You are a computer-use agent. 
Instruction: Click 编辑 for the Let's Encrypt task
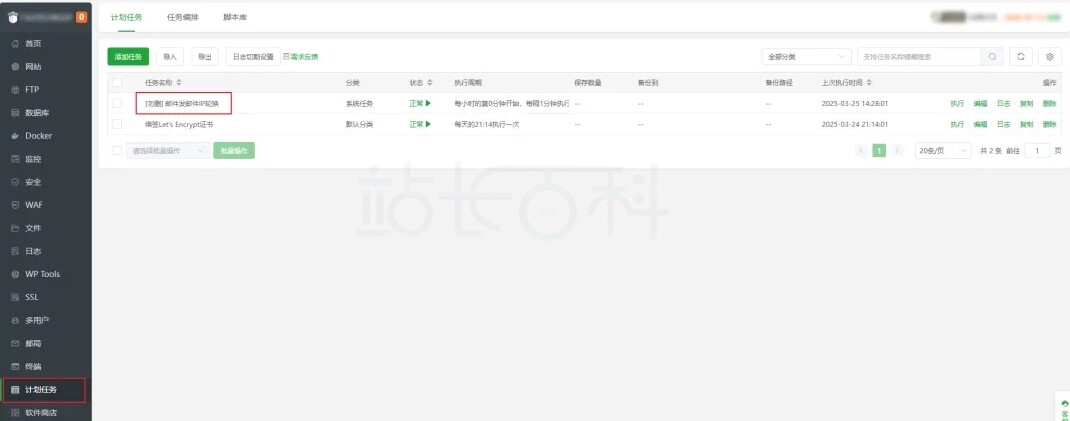coord(980,124)
